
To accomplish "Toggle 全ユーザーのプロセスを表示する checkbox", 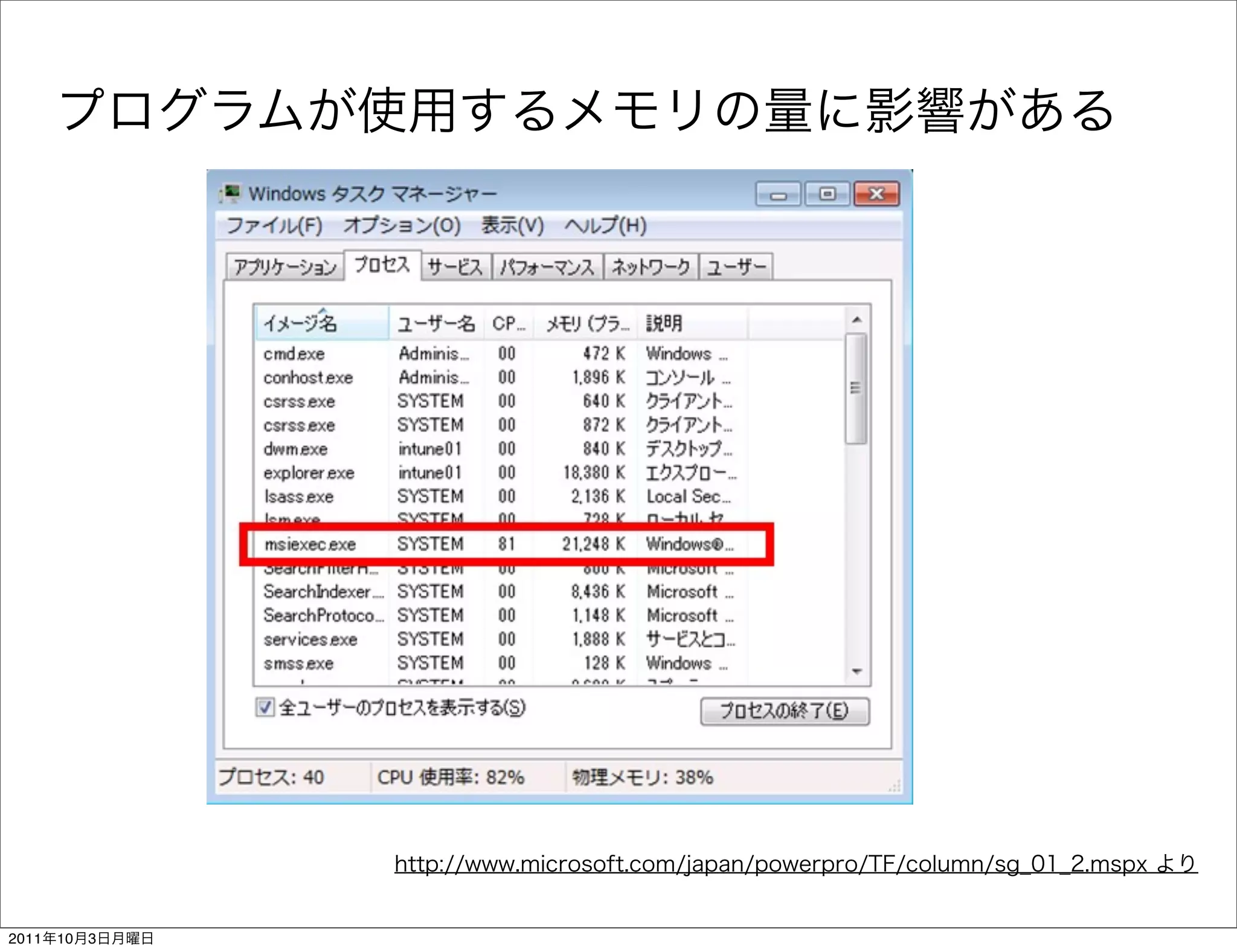I will click(x=265, y=707).
